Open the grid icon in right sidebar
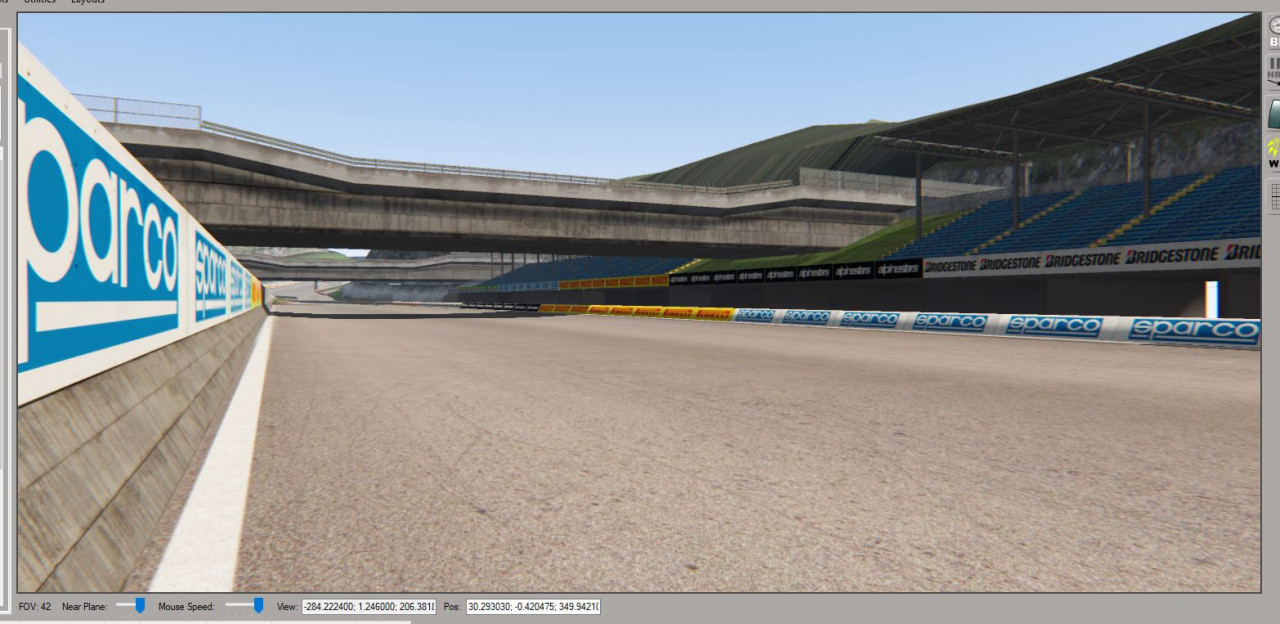Image resolution: width=1280 pixels, height=624 pixels. pos(1274,196)
